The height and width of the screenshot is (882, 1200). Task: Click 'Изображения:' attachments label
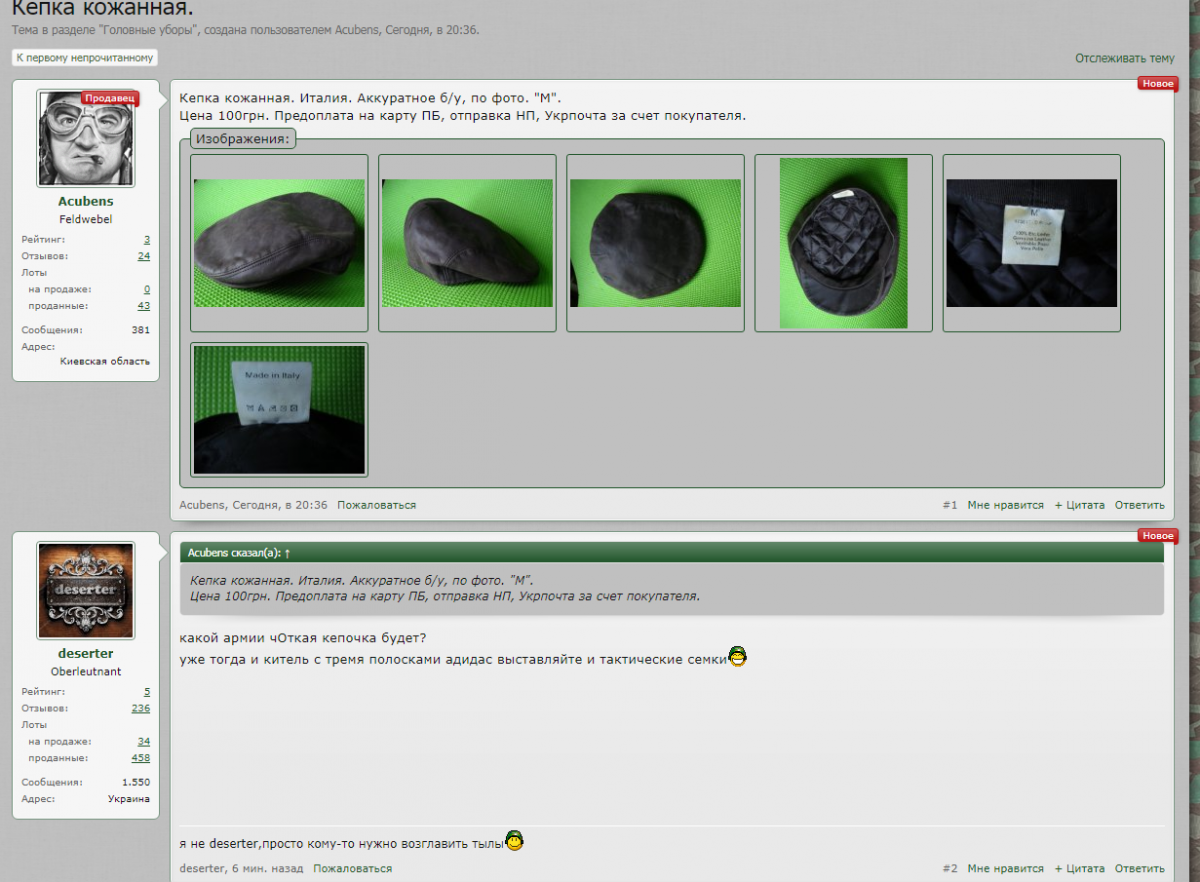pyautogui.click(x=243, y=139)
